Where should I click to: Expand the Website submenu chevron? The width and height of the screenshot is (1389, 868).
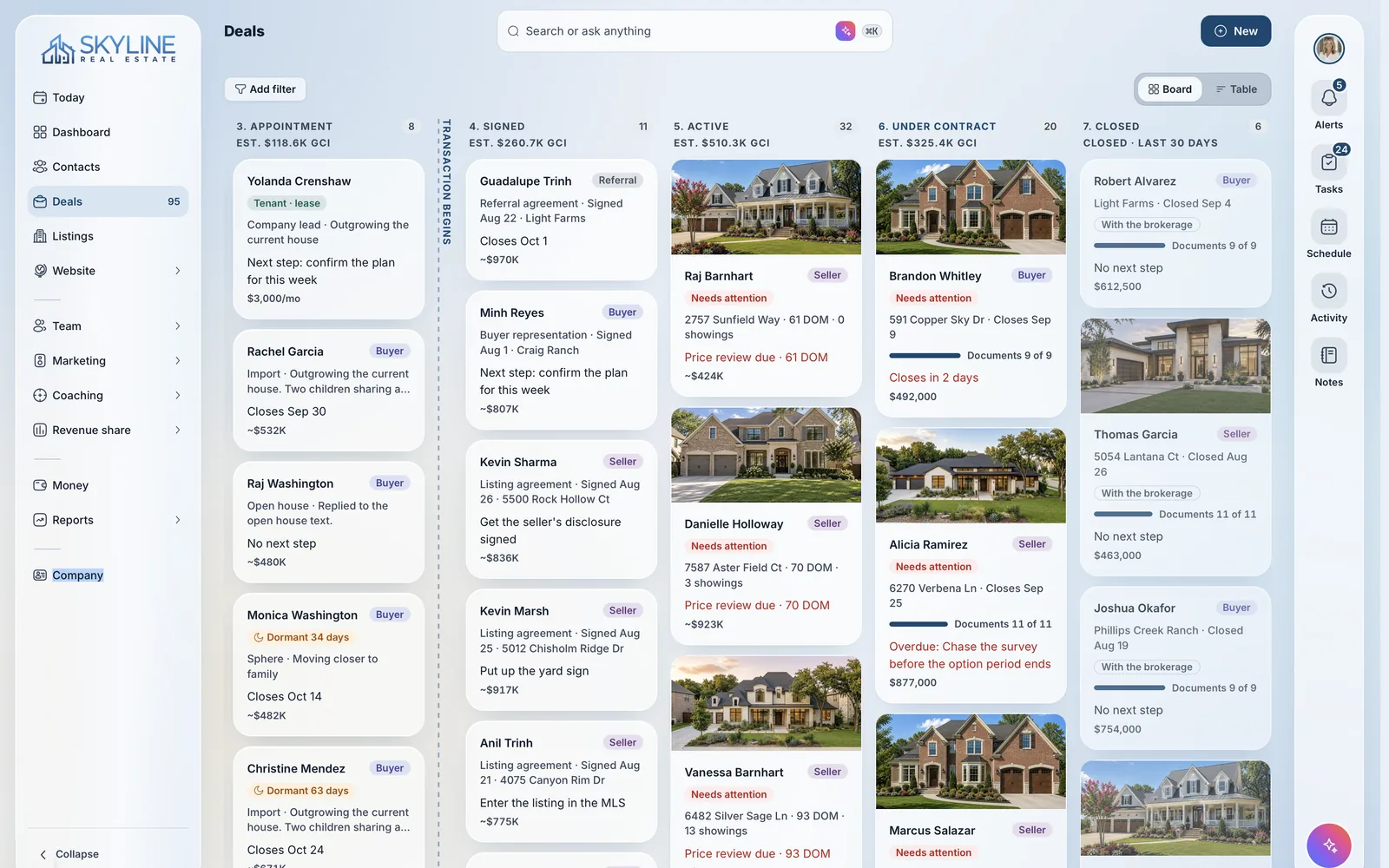click(178, 271)
